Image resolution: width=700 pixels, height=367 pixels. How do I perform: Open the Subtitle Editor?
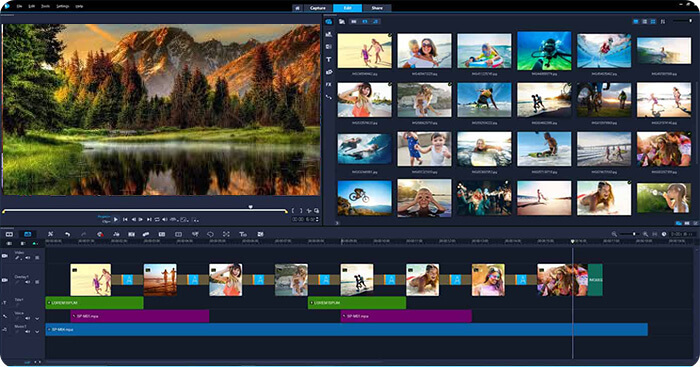point(162,234)
